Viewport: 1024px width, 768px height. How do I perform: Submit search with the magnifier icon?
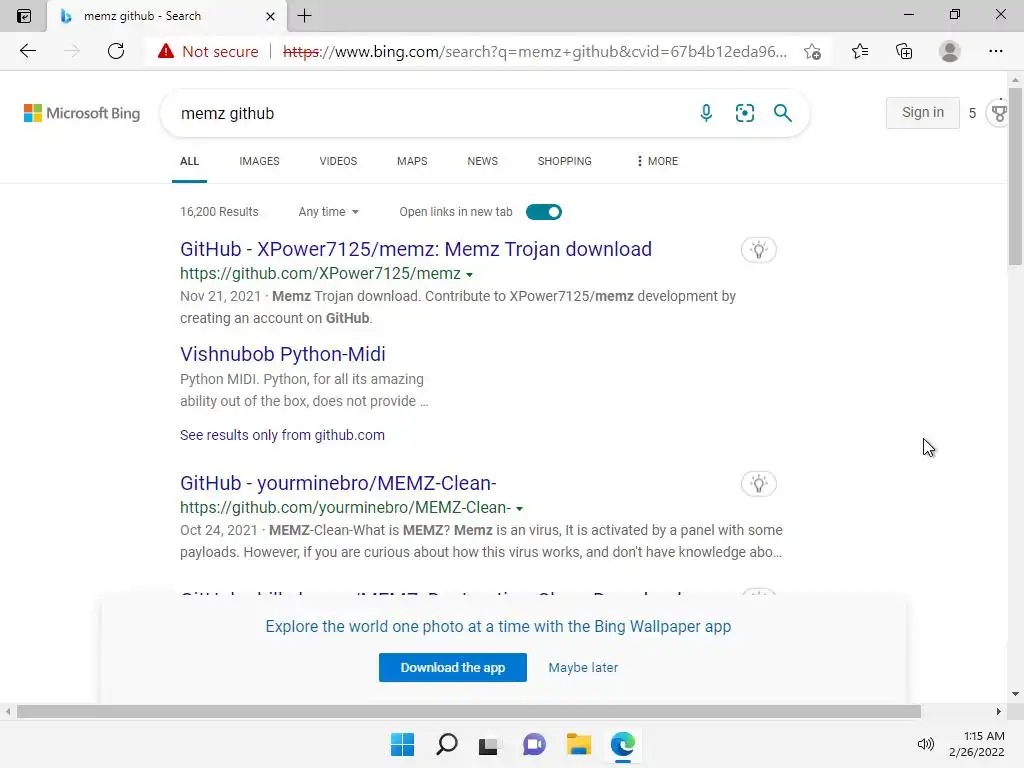[782, 113]
